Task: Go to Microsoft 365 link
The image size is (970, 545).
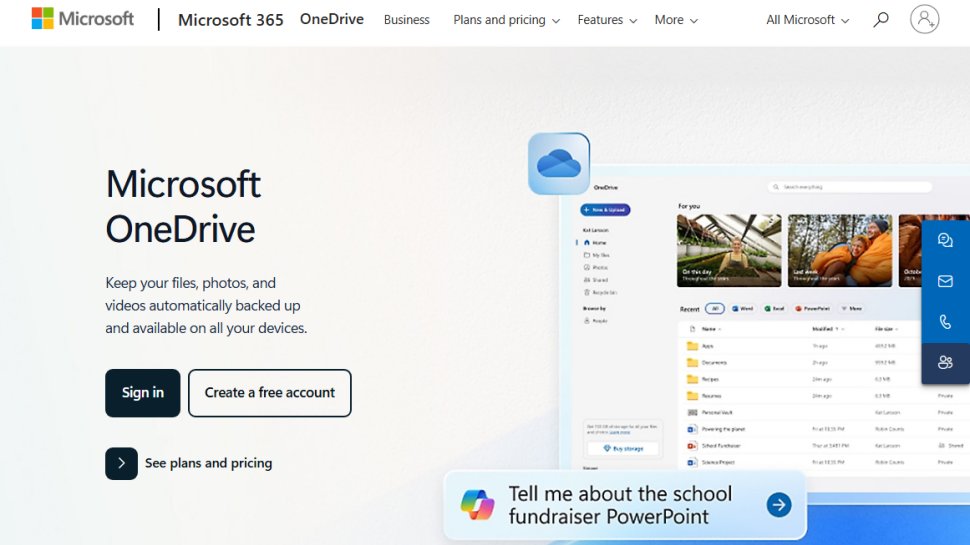Action: (231, 20)
